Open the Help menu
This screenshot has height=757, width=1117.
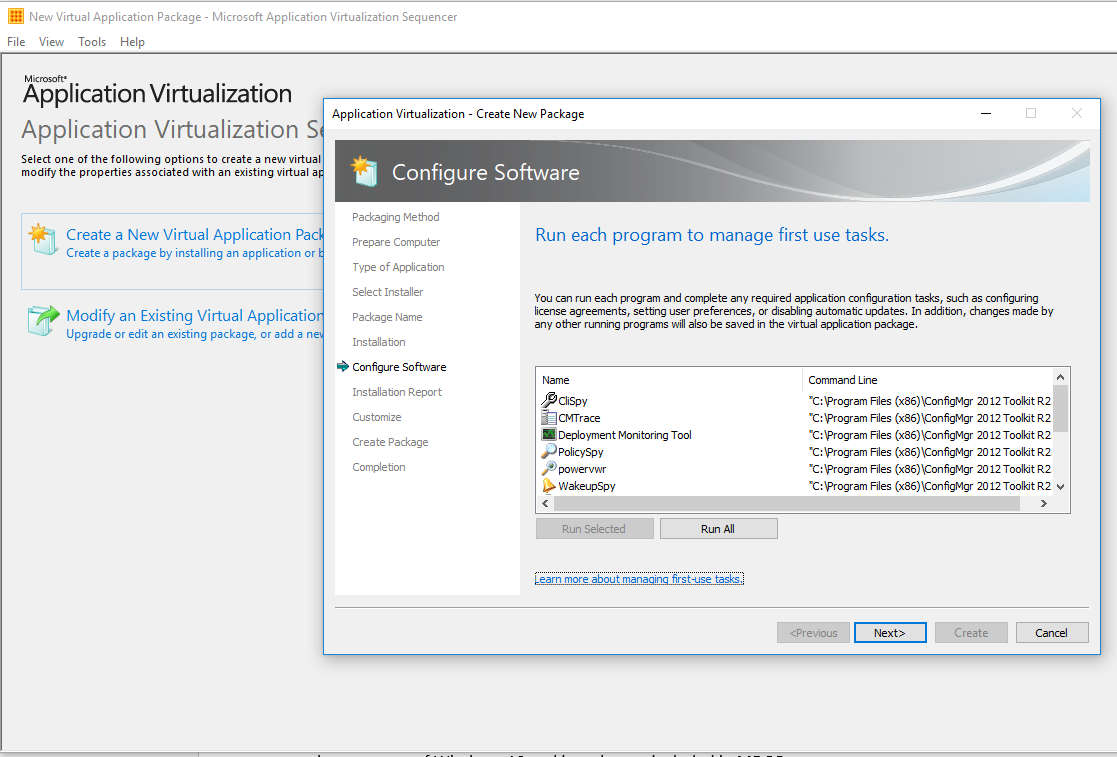click(x=132, y=41)
